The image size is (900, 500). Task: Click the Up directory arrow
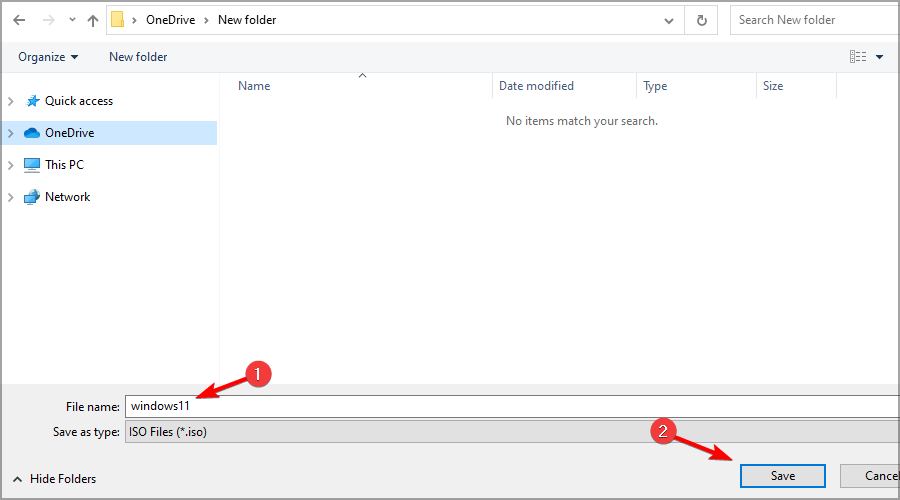pos(92,20)
